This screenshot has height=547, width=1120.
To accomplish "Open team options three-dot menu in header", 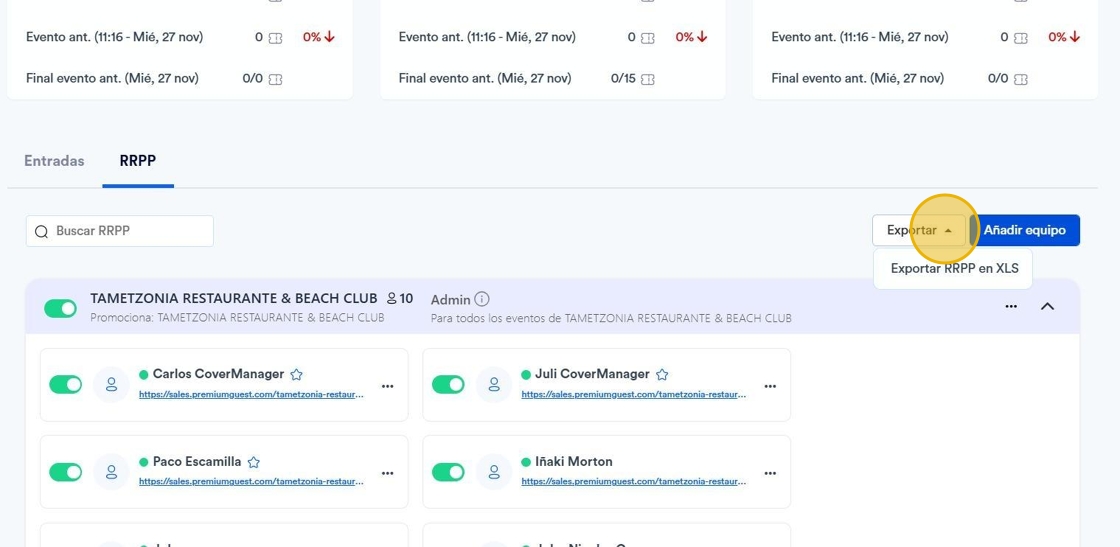I will pos(1011,306).
